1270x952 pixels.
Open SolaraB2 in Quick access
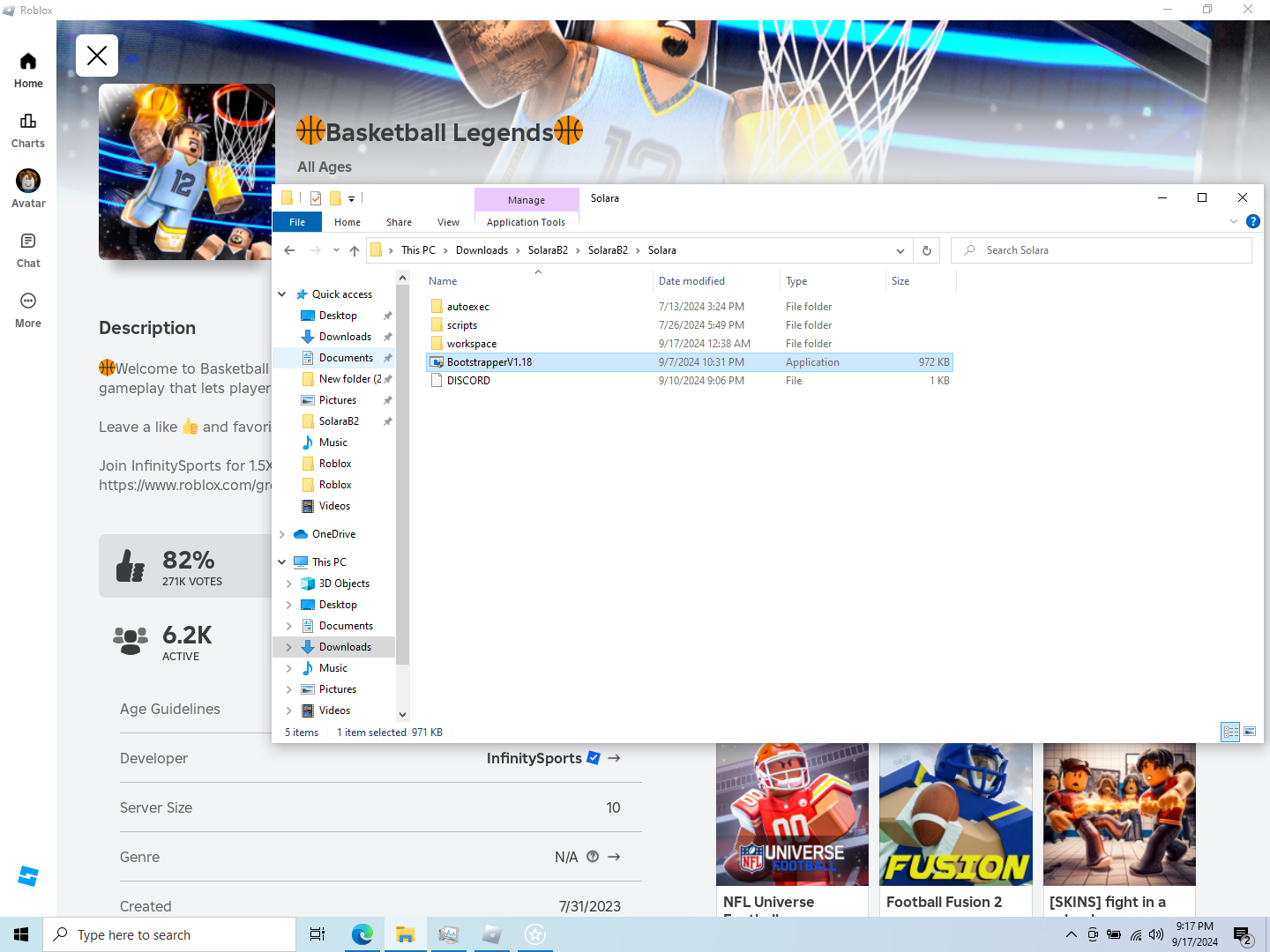339,421
